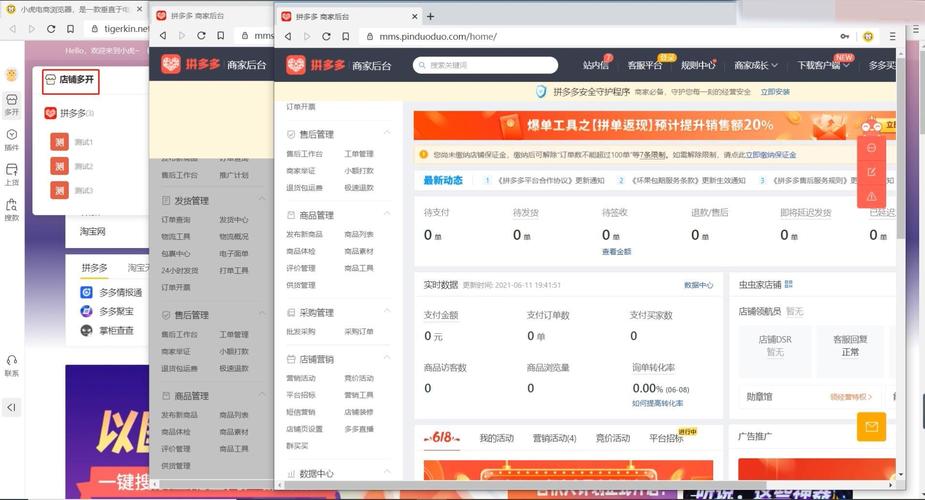This screenshot has width=925, height=500.
Task: Open 发货中心 in middle window menu
Action: [x=234, y=220]
